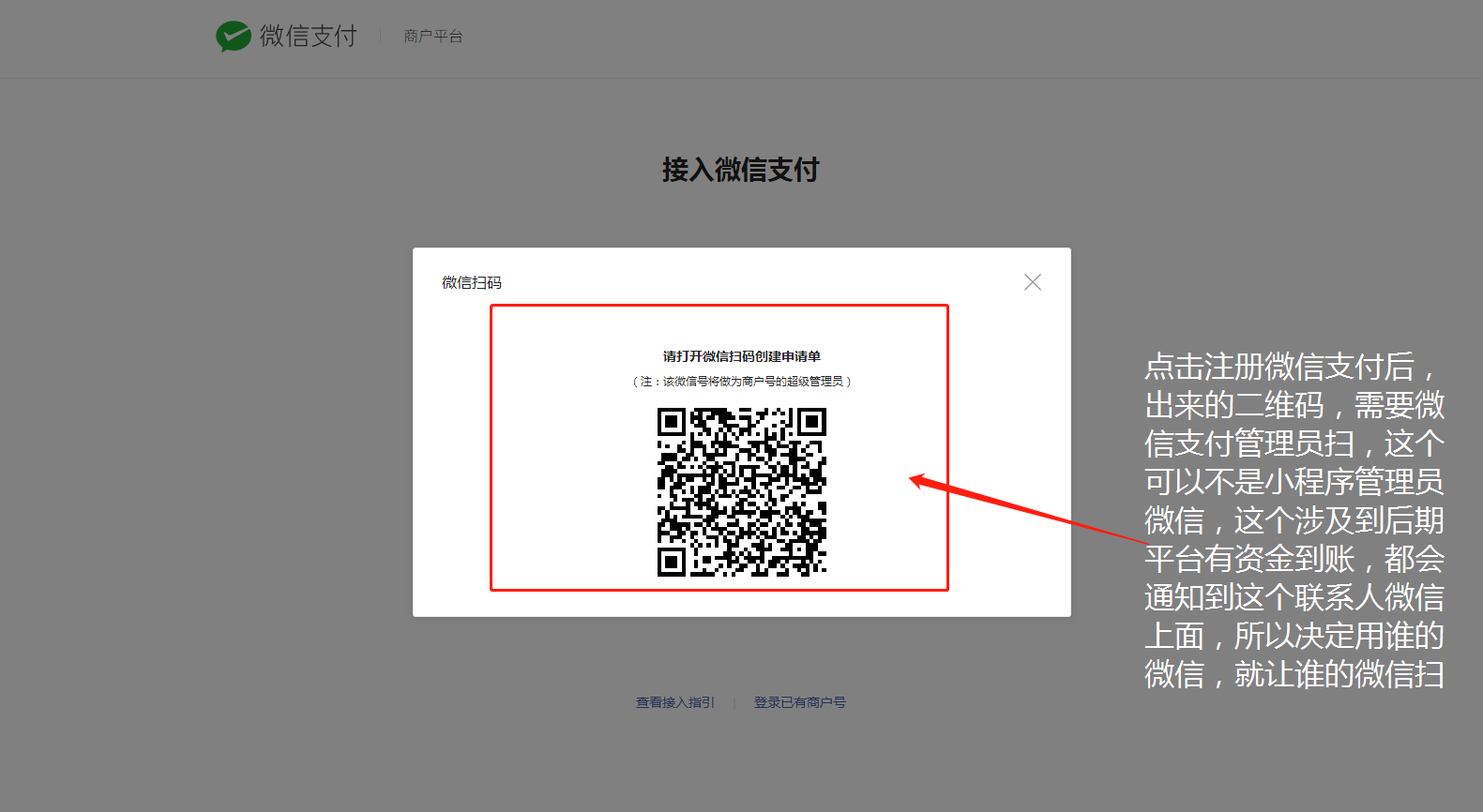Open the 登录已有商户号 link
The width and height of the screenshot is (1483, 812).
800,702
